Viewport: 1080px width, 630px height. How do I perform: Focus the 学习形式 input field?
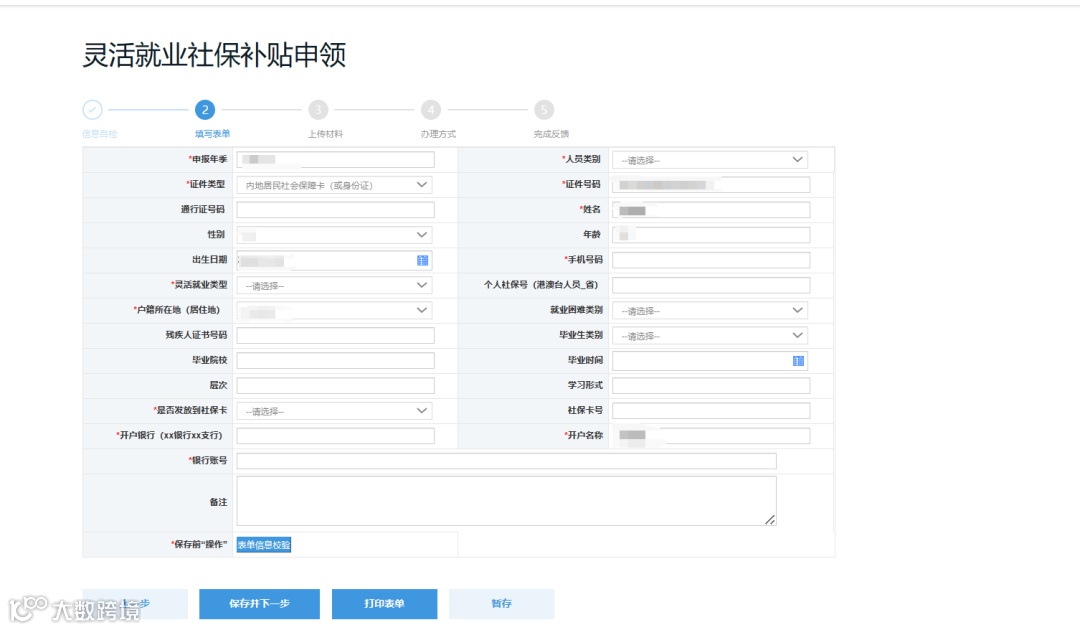coord(711,386)
